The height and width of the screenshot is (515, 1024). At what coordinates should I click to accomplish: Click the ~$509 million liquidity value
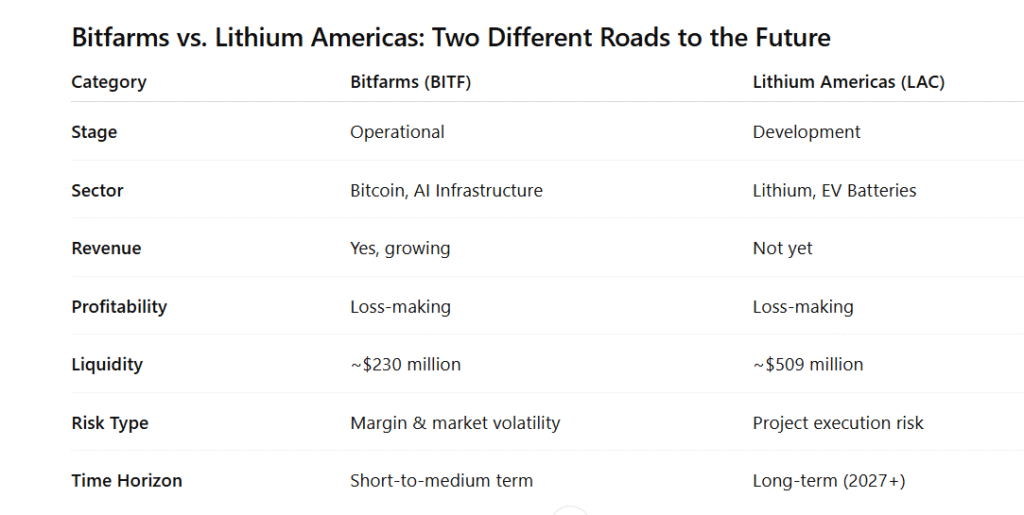[x=807, y=364]
